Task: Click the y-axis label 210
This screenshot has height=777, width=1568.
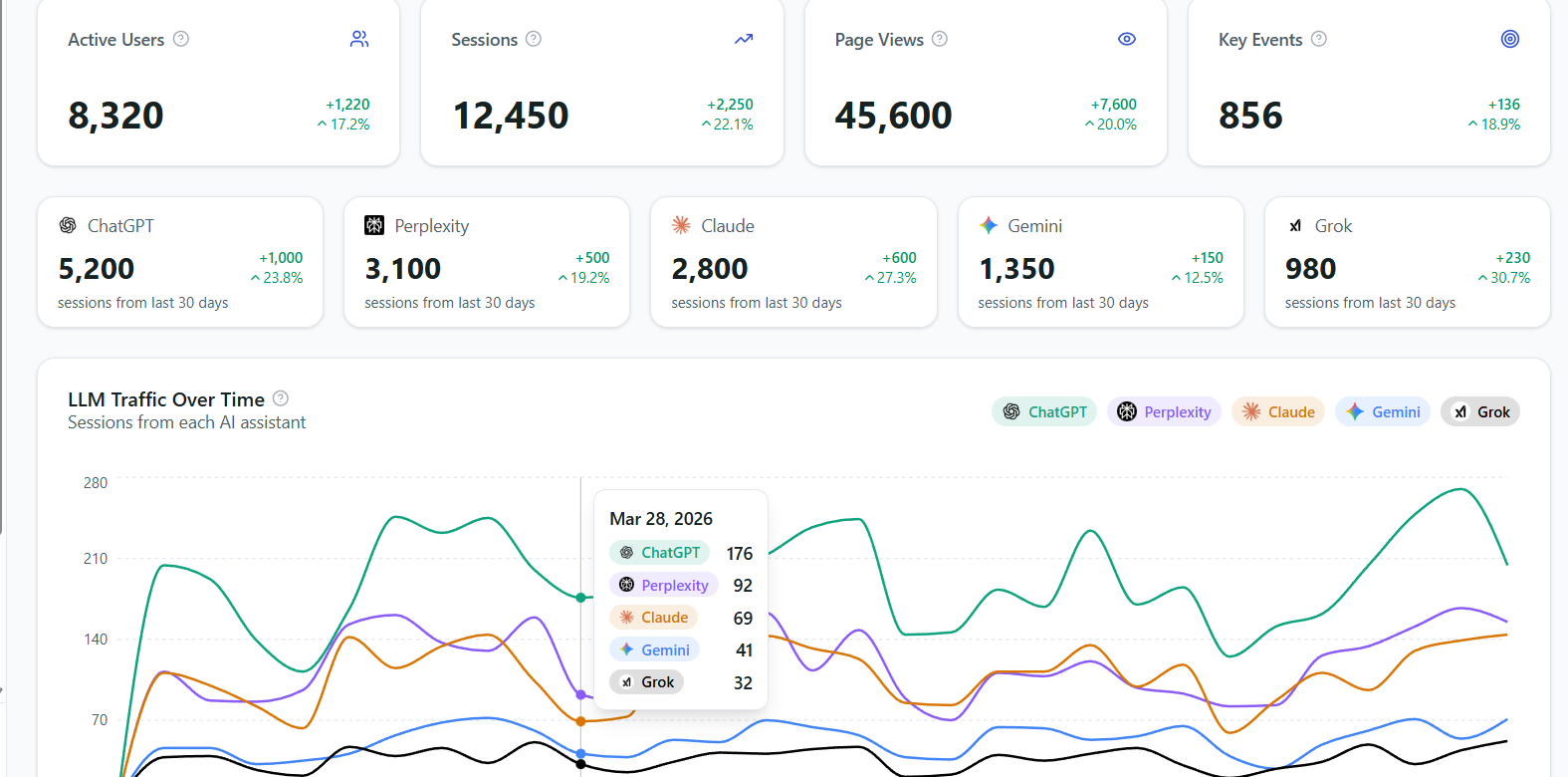Action: click(96, 559)
